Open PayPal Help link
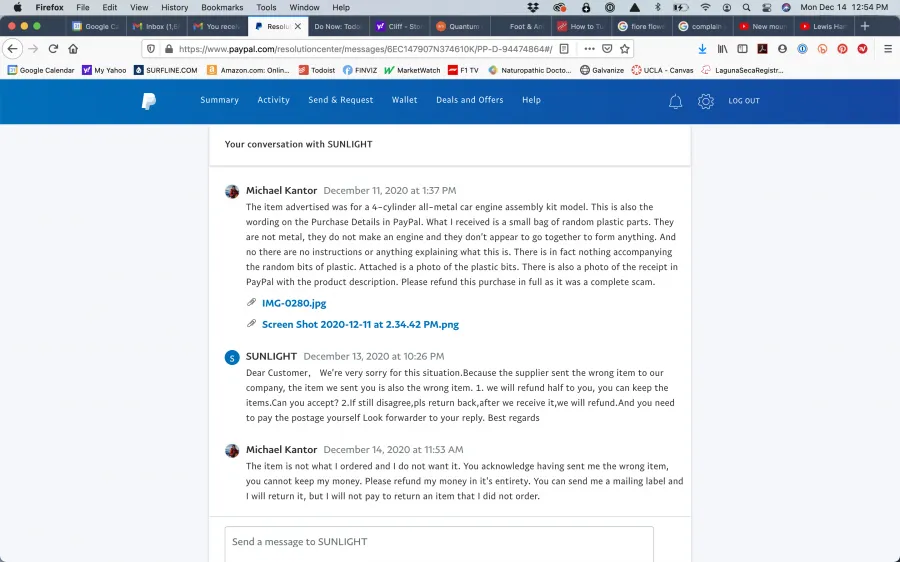 [x=531, y=100]
